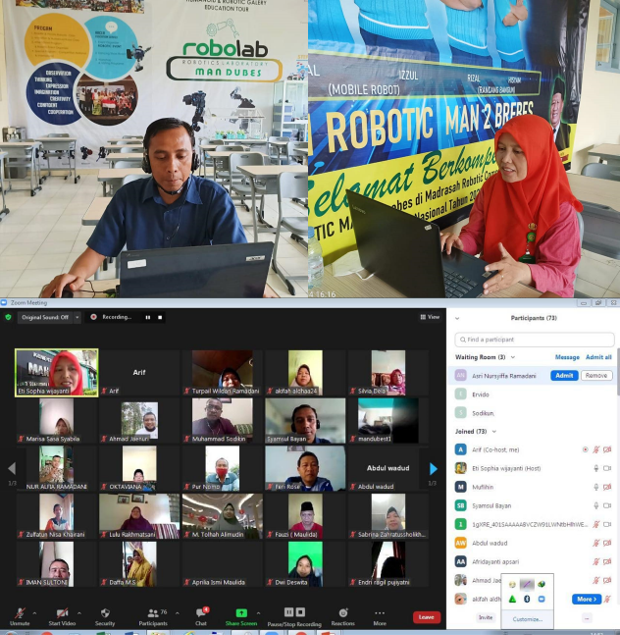This screenshot has width=620, height=635.
Task: Pause recording using top indicator pause icon
Action: pos(148,318)
